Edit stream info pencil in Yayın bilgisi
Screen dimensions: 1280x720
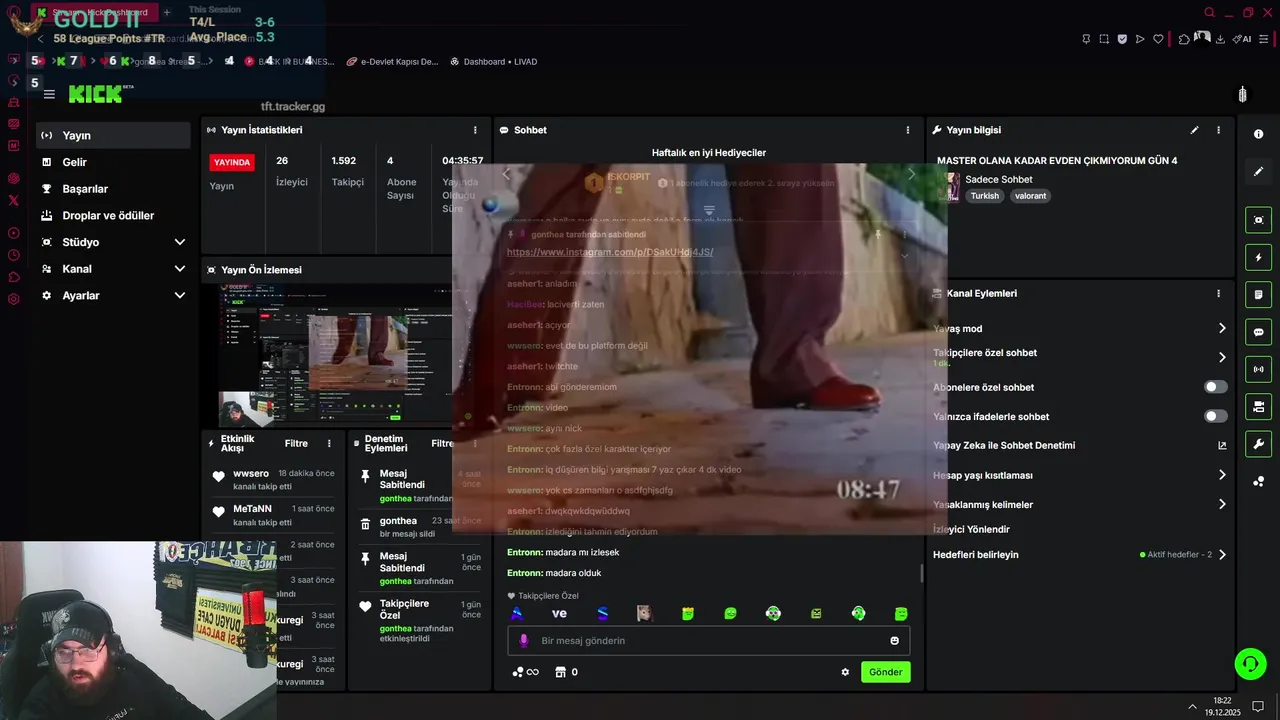click(x=1194, y=130)
